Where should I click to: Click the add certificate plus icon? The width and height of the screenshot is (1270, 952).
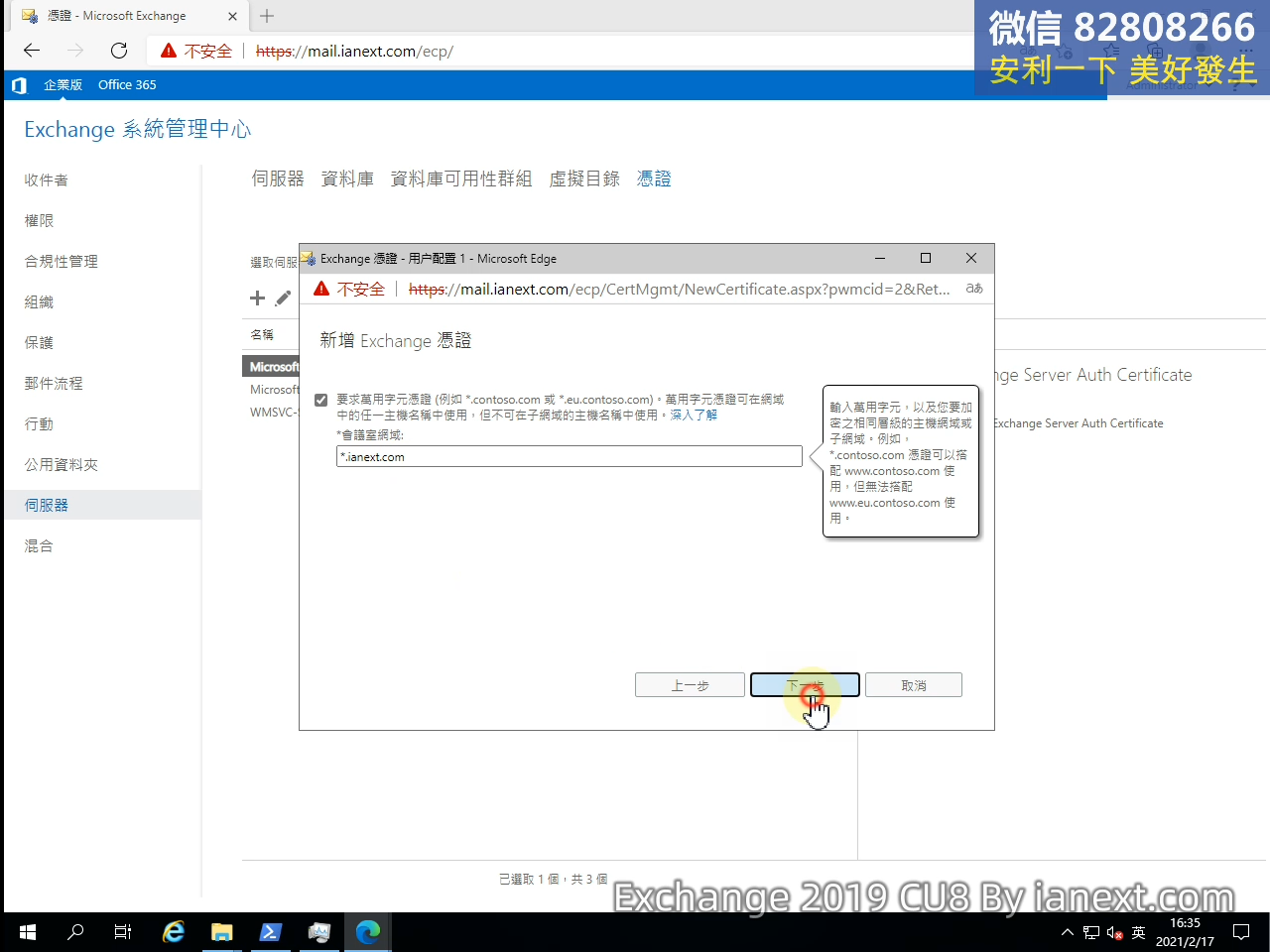tap(257, 298)
